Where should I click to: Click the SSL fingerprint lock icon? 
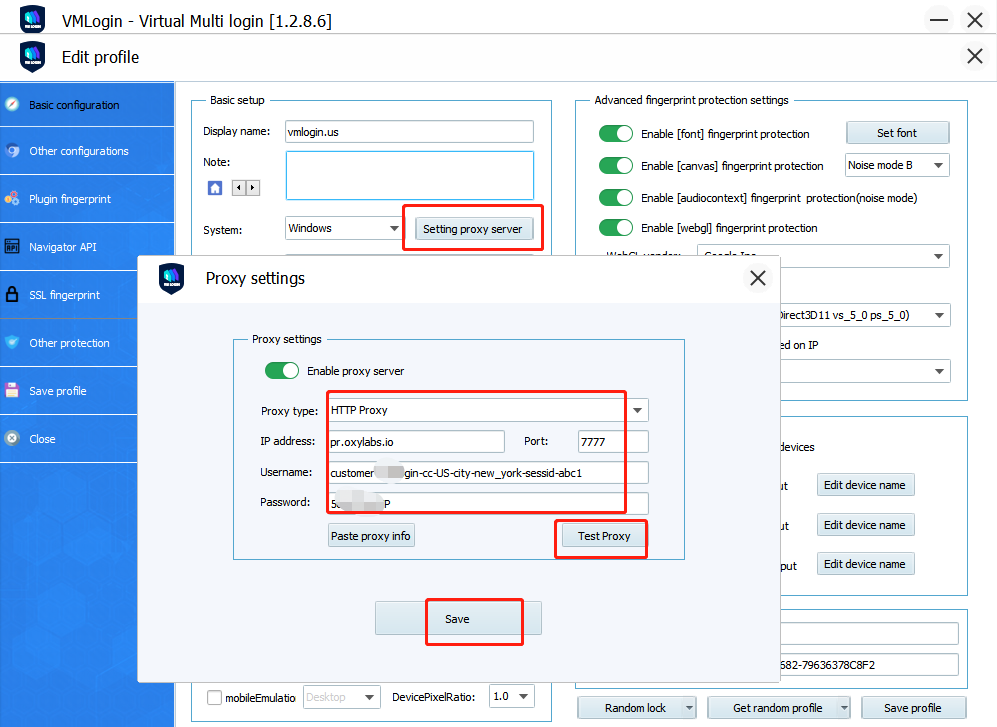pyautogui.click(x=12, y=294)
